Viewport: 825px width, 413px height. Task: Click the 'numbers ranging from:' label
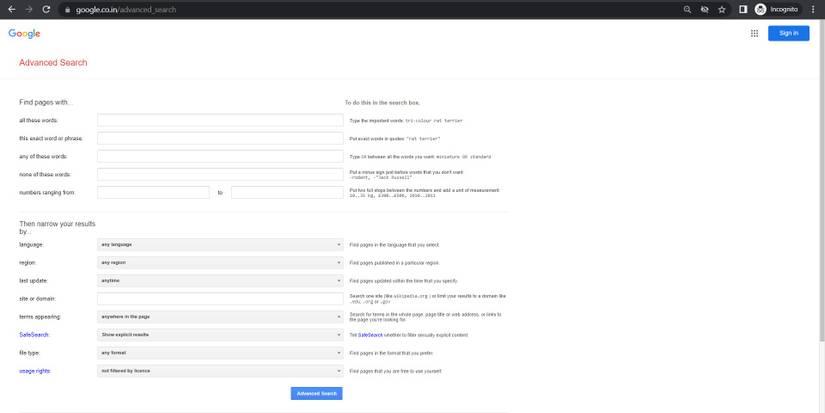pyautogui.click(x=47, y=193)
